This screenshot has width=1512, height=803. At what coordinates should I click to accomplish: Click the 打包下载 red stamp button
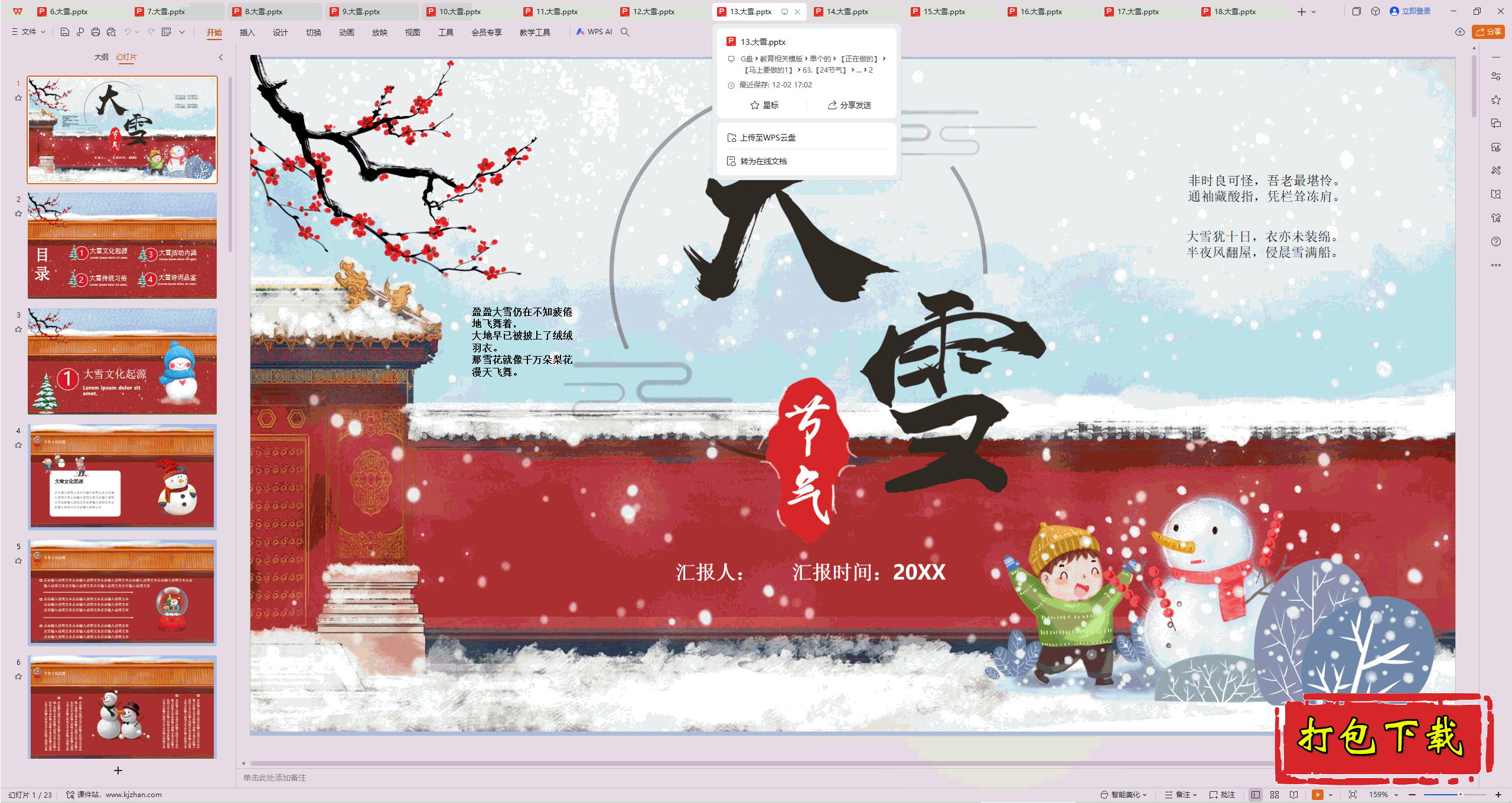pos(1383,738)
